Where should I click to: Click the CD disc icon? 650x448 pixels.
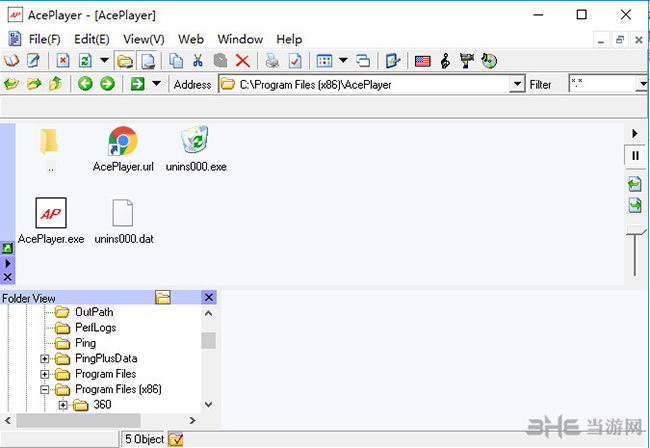[x=489, y=61]
